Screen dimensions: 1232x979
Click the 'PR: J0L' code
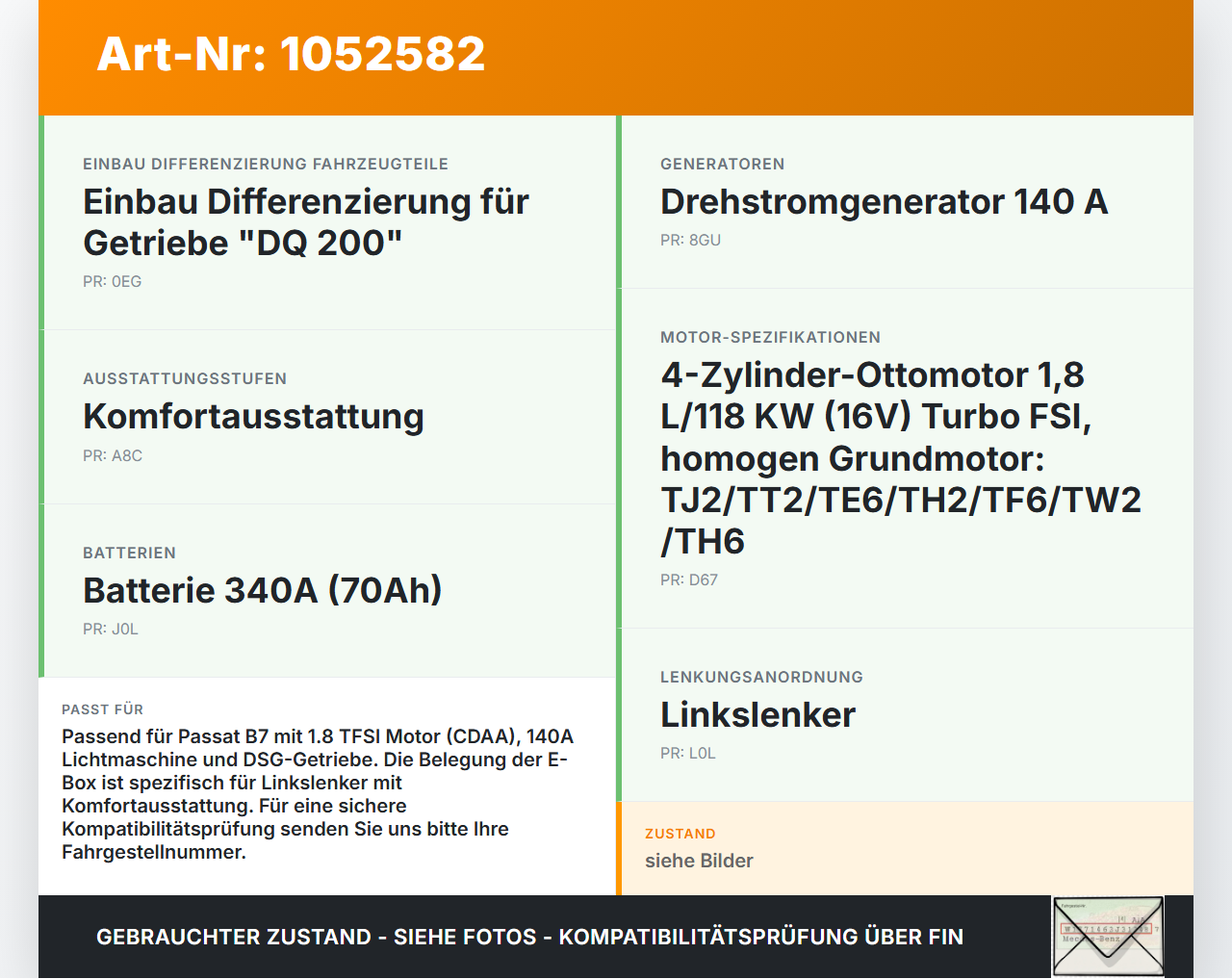point(111,630)
